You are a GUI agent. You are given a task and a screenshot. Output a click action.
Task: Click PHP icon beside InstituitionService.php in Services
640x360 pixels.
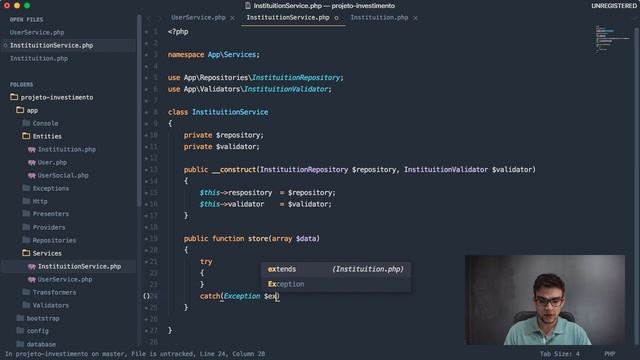pyautogui.click(x=32, y=267)
